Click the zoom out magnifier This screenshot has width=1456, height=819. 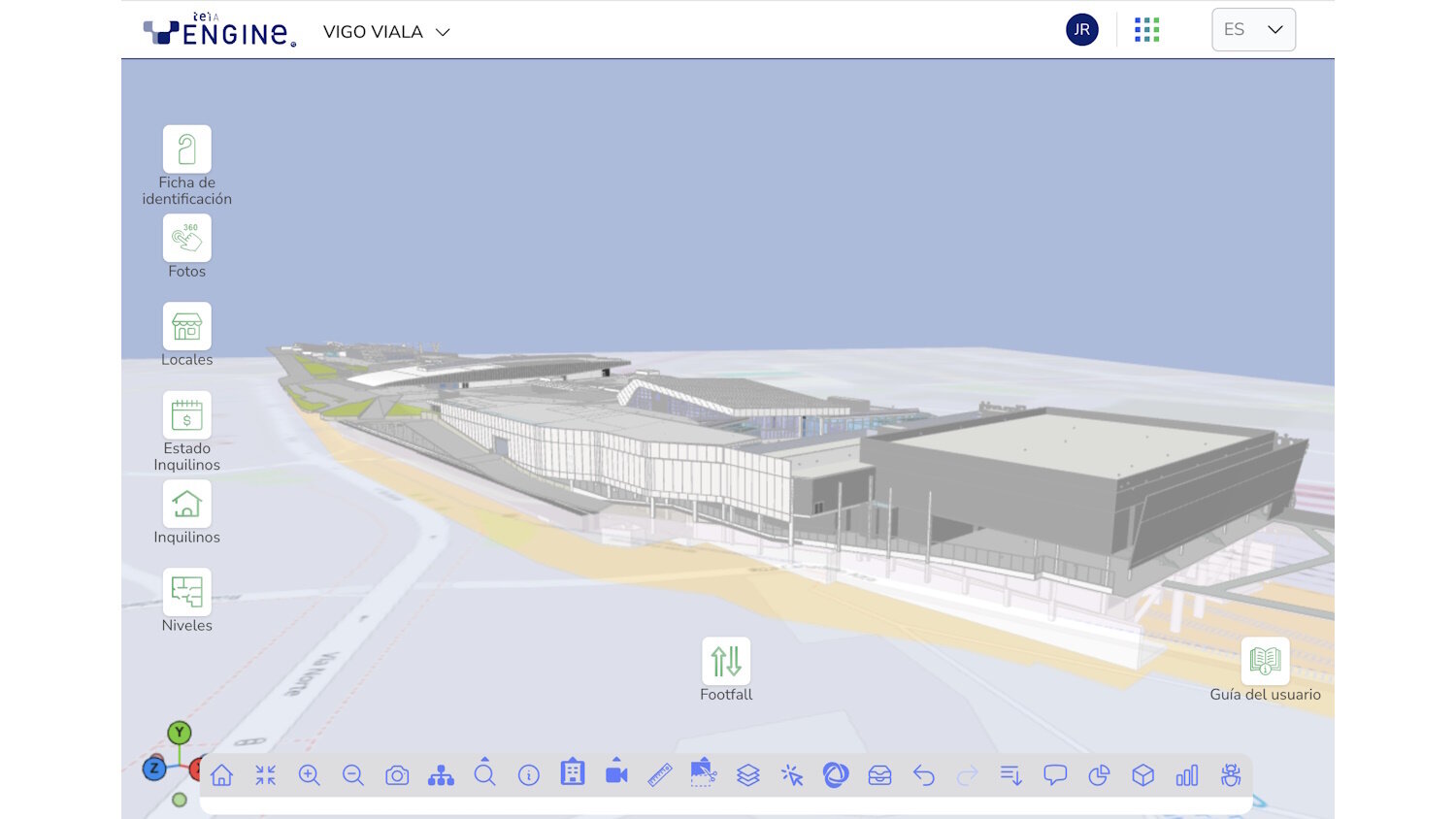pyautogui.click(x=353, y=775)
